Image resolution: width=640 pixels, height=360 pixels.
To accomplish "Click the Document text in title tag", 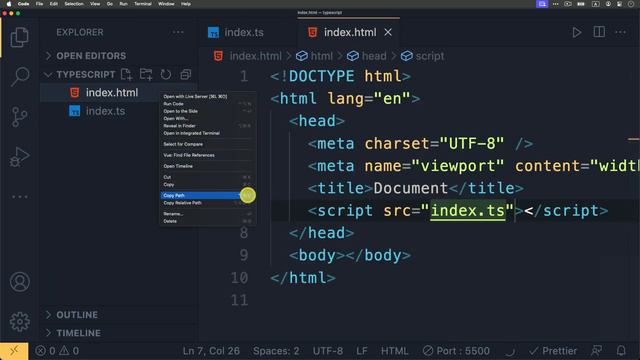I will click(410, 188).
